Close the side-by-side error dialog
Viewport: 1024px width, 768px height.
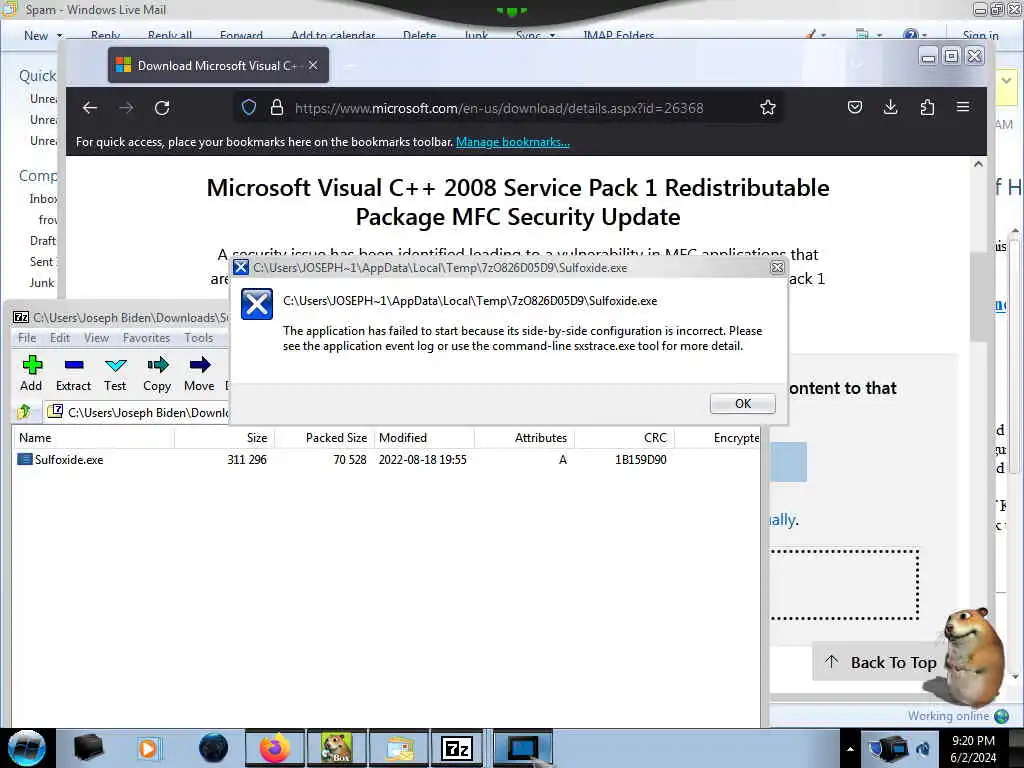pyautogui.click(x=777, y=268)
